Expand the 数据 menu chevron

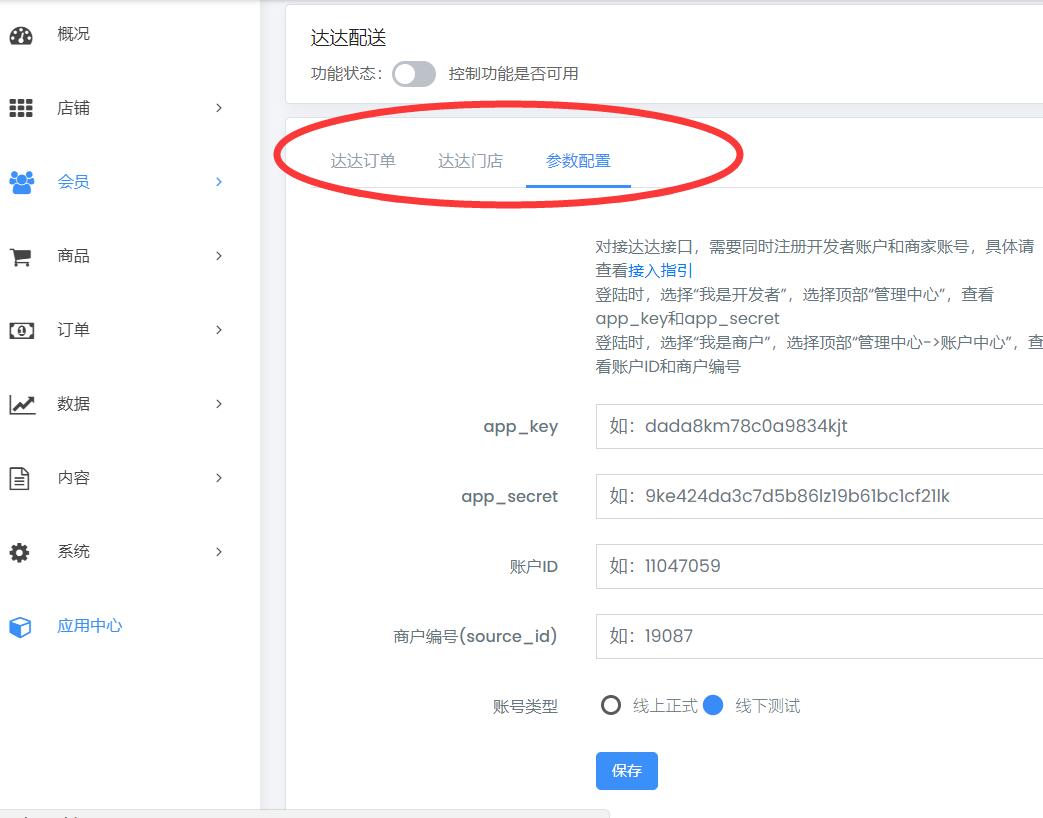[x=219, y=404]
